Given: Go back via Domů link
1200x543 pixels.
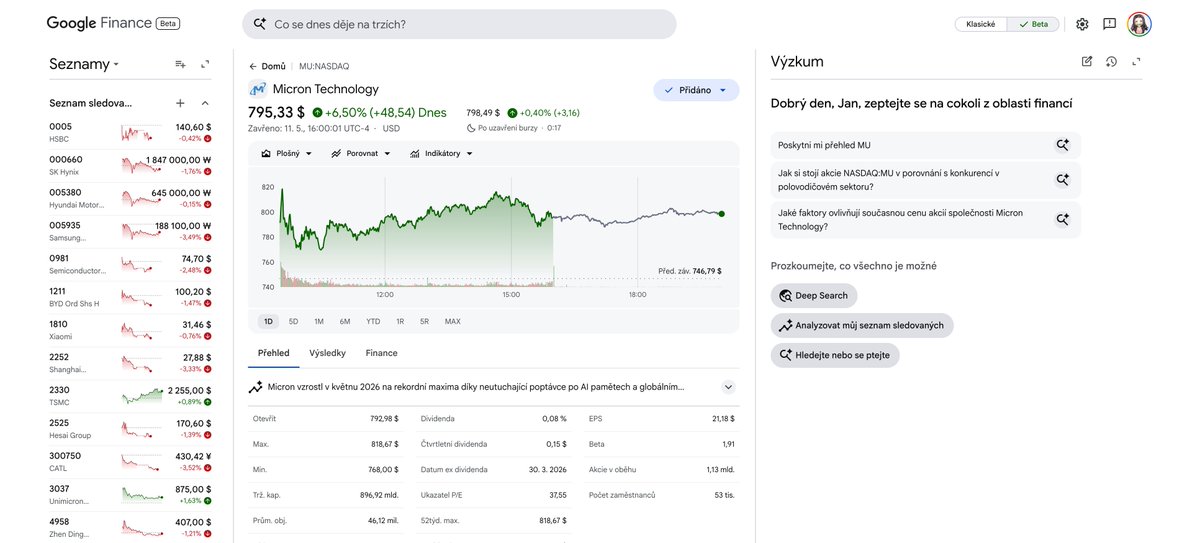Looking at the screenshot, I should pyautogui.click(x=274, y=66).
